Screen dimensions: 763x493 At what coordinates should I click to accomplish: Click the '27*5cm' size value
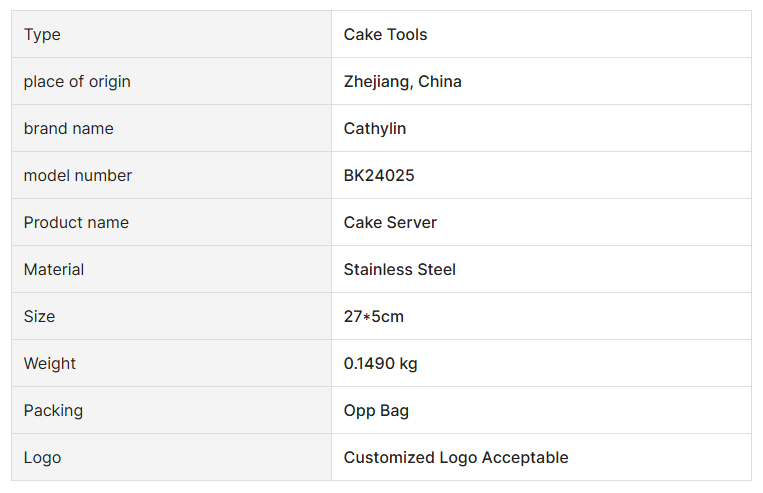point(373,317)
